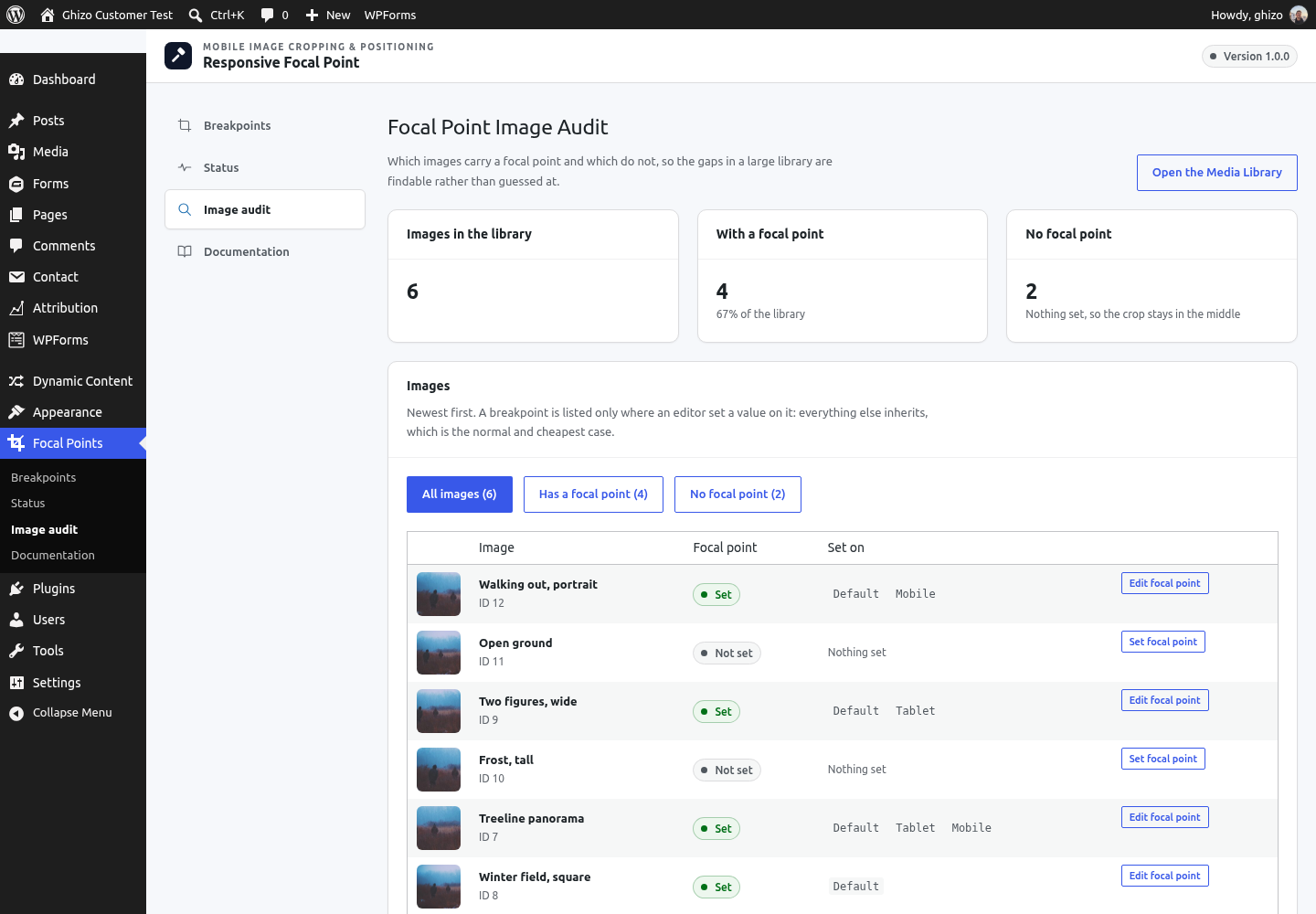The height and width of the screenshot is (914, 1316).
Task: Click the user avatar next to Howdy, ghizo
Action: click(1299, 15)
